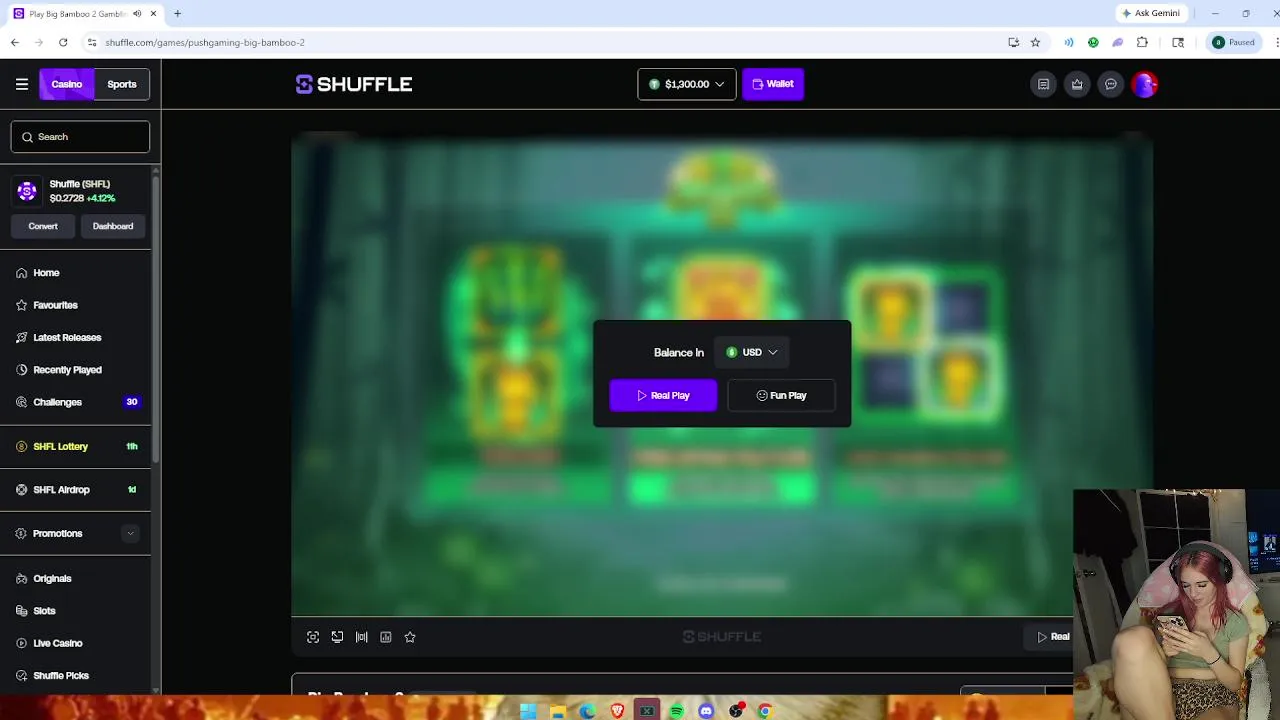The width and height of the screenshot is (1280, 720).
Task: Click the sidebar vertical scrollbar
Action: tap(155, 320)
